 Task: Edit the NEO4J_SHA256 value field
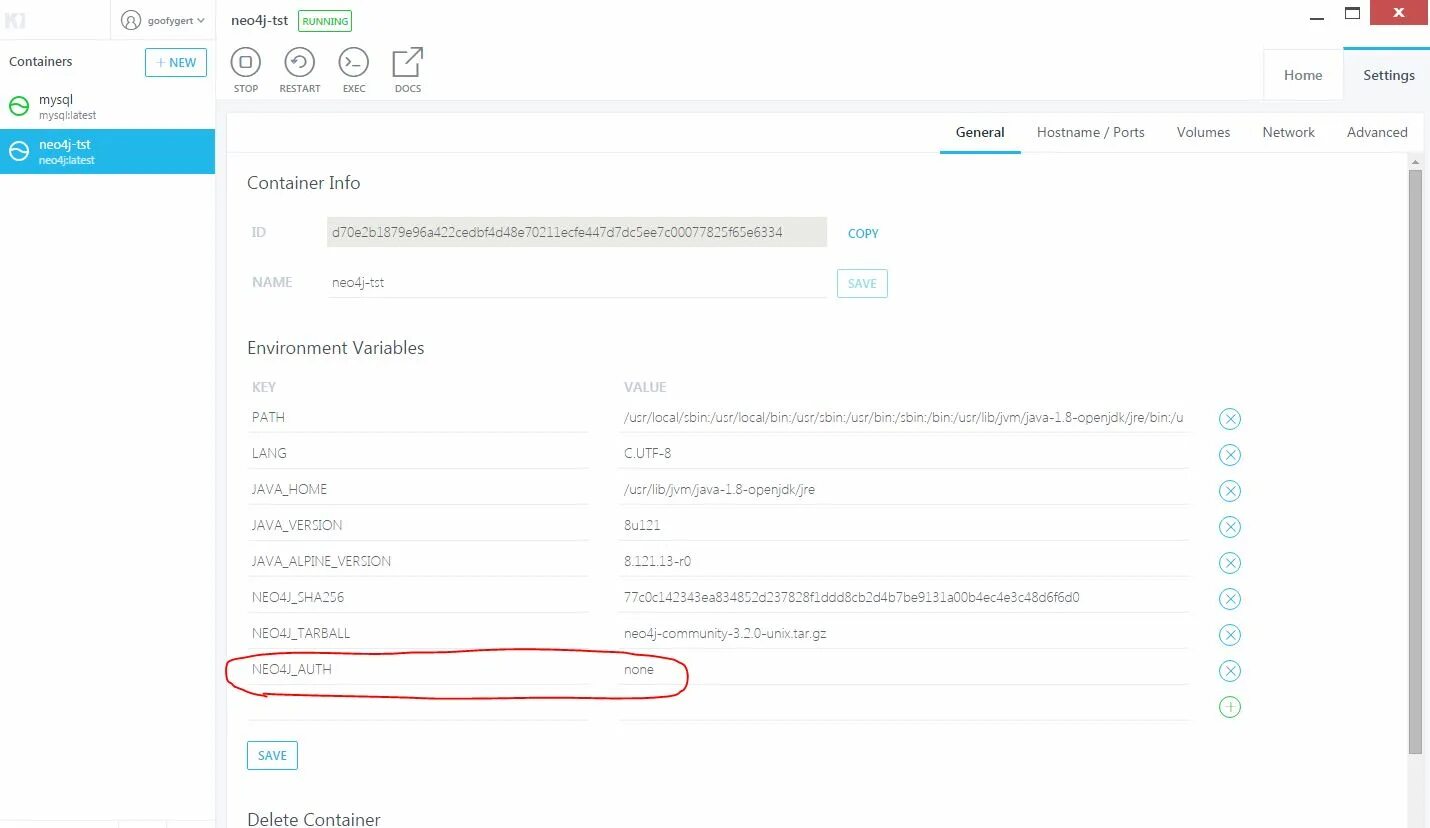point(904,597)
